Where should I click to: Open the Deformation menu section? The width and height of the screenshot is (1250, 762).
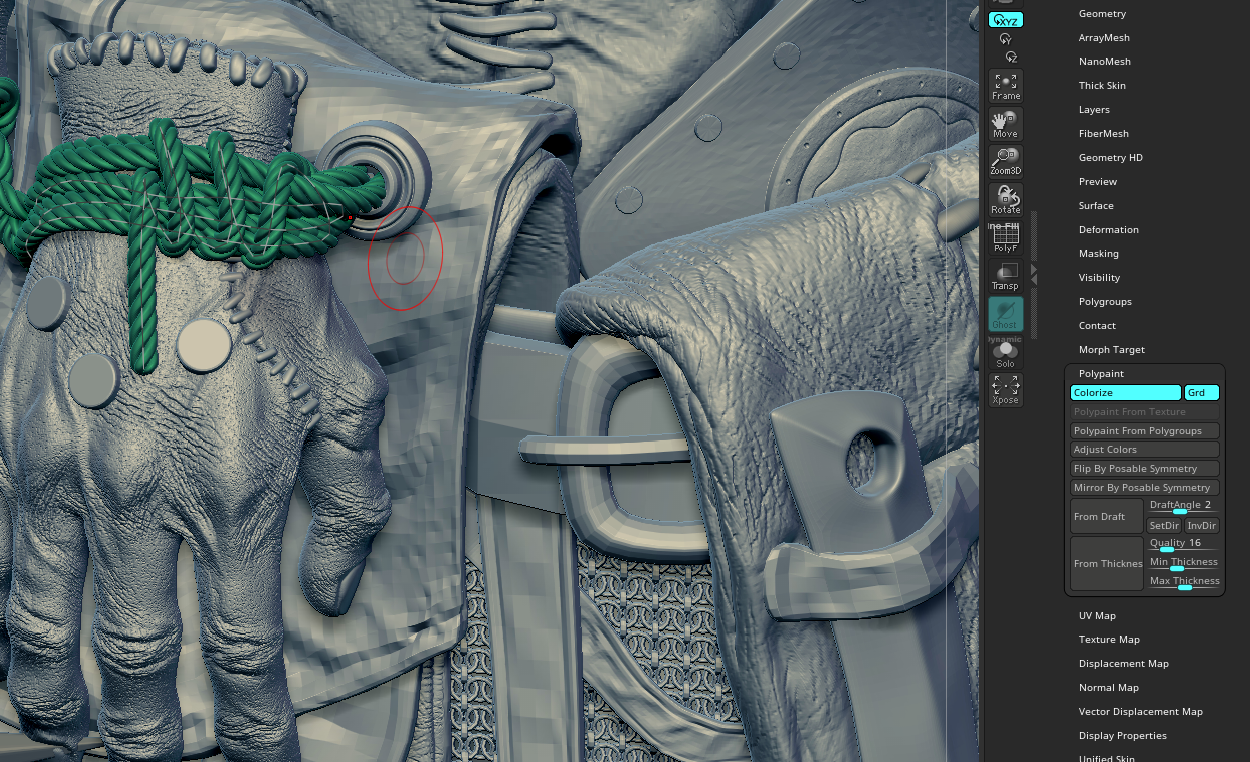pyautogui.click(x=1109, y=230)
